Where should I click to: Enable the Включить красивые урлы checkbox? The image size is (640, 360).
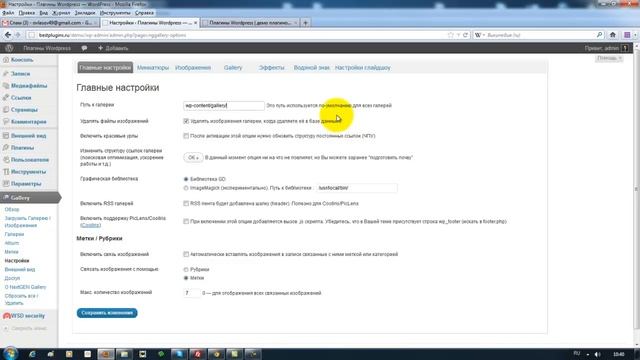point(186,136)
